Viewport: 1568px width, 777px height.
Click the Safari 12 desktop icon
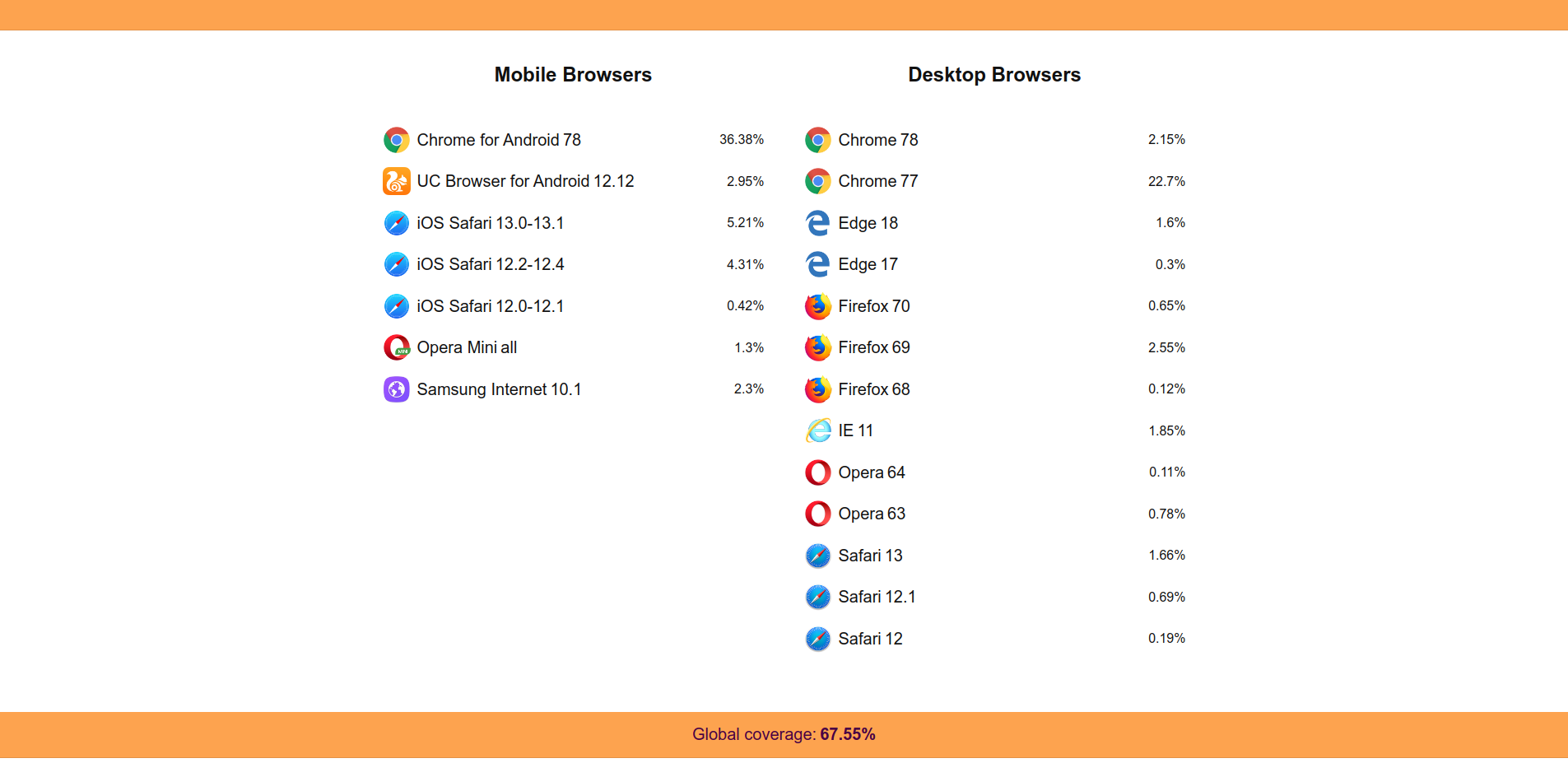pos(818,639)
